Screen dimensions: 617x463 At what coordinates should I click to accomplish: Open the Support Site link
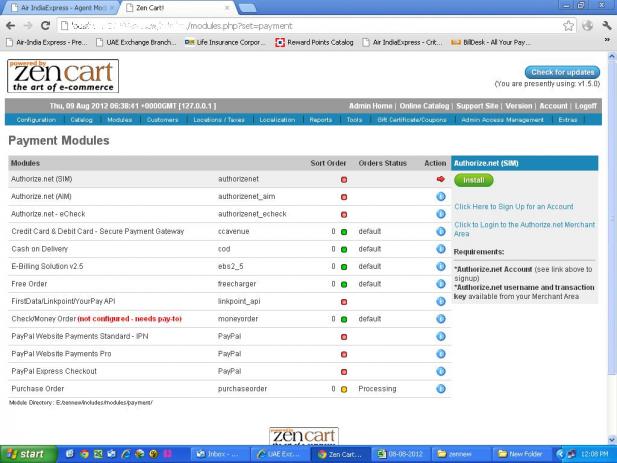click(x=477, y=106)
